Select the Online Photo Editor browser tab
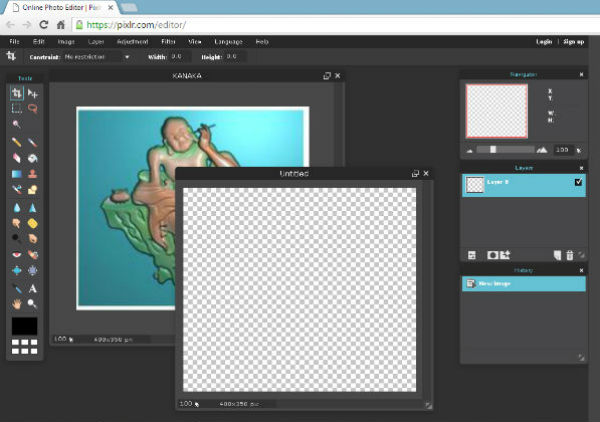The height and width of the screenshot is (422, 600). click(61, 8)
